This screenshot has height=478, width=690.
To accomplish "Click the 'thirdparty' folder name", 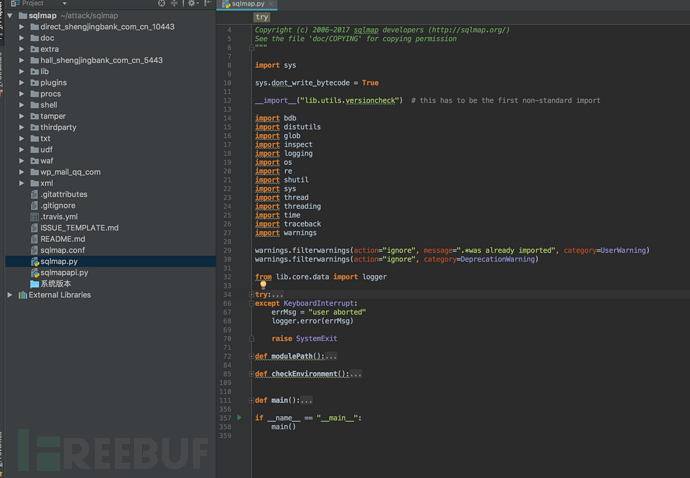I will [x=58, y=127].
